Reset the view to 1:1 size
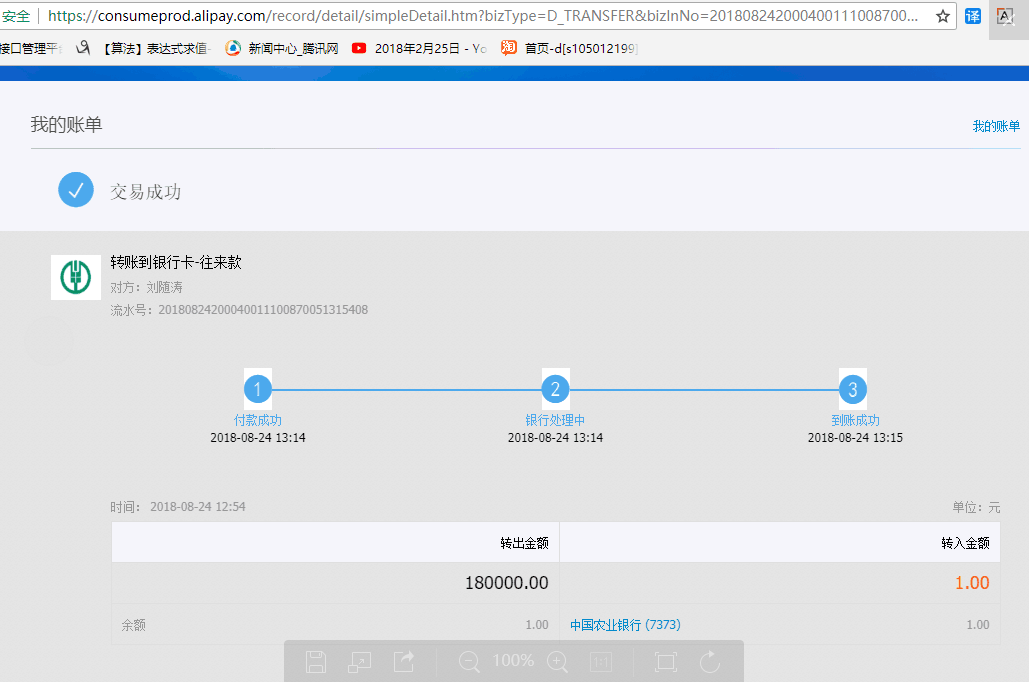The image size is (1029, 682). click(601, 662)
